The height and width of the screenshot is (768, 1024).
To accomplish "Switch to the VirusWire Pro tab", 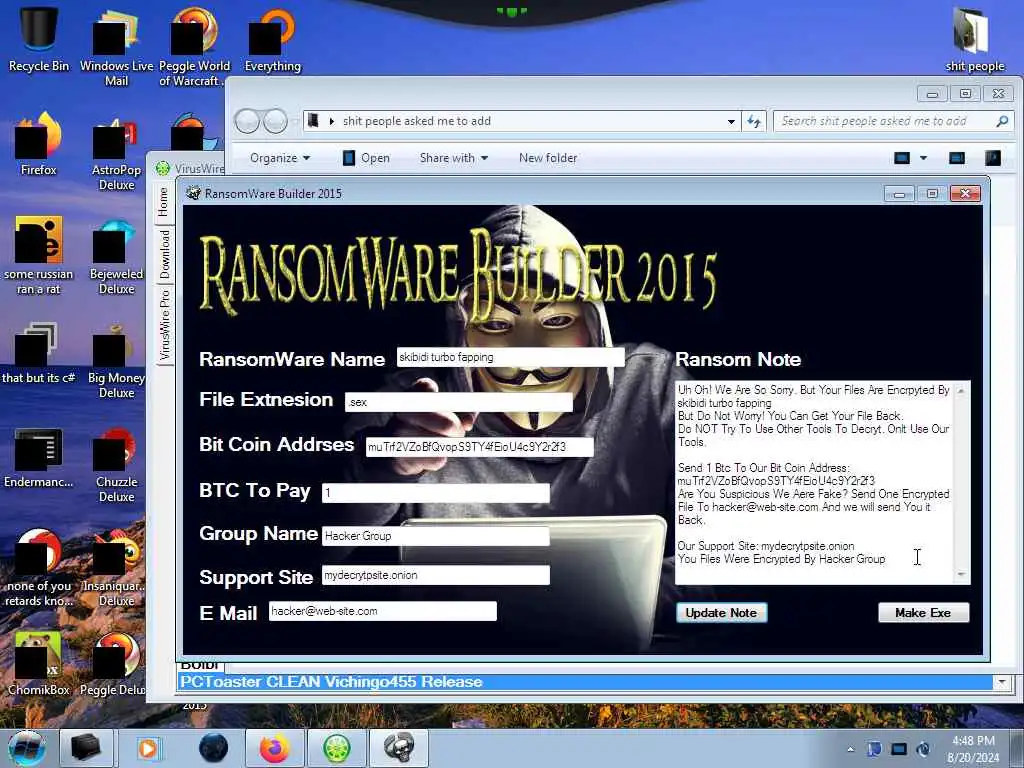I will click(x=164, y=325).
